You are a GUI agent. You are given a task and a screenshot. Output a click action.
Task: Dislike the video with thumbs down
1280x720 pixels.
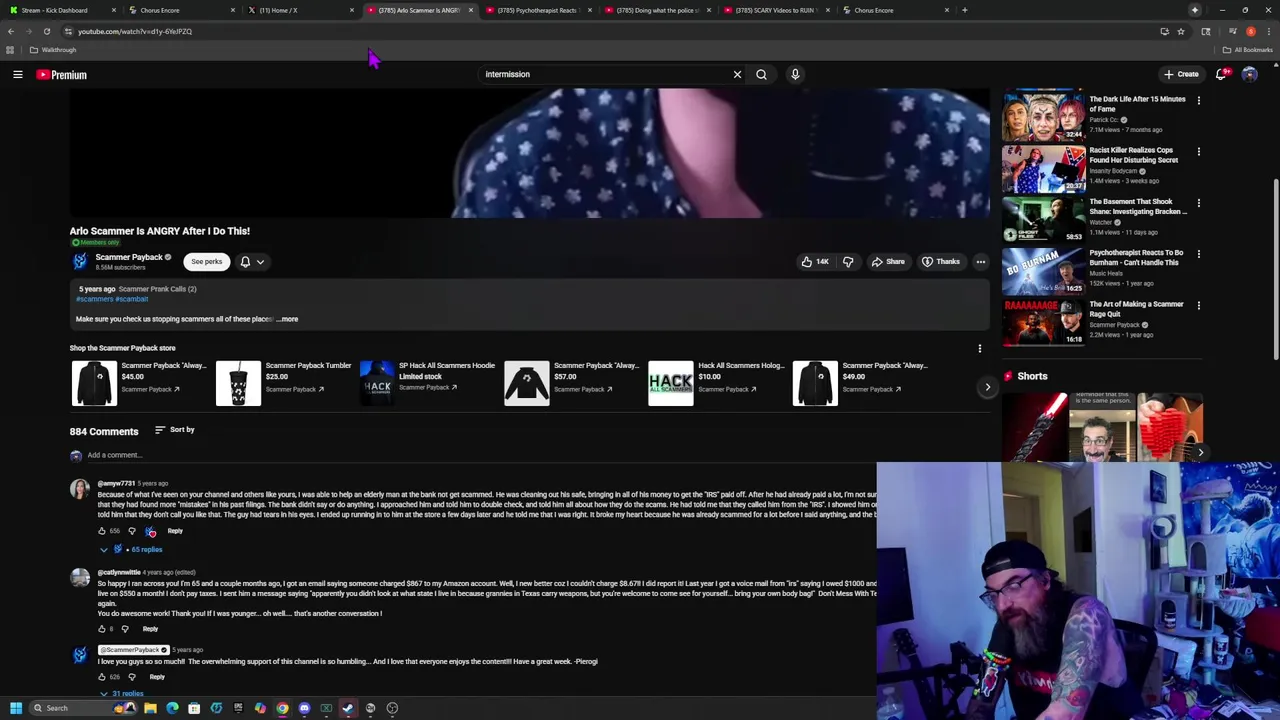[x=848, y=262]
